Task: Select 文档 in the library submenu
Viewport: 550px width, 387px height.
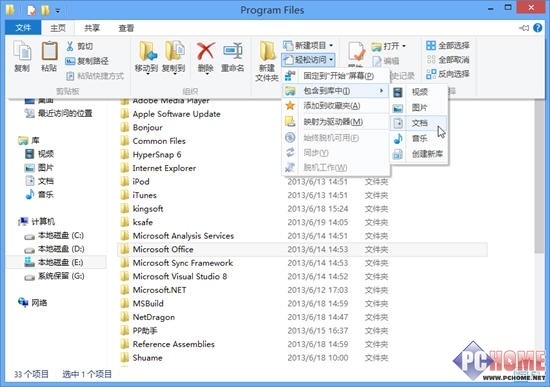Action: [x=419, y=123]
